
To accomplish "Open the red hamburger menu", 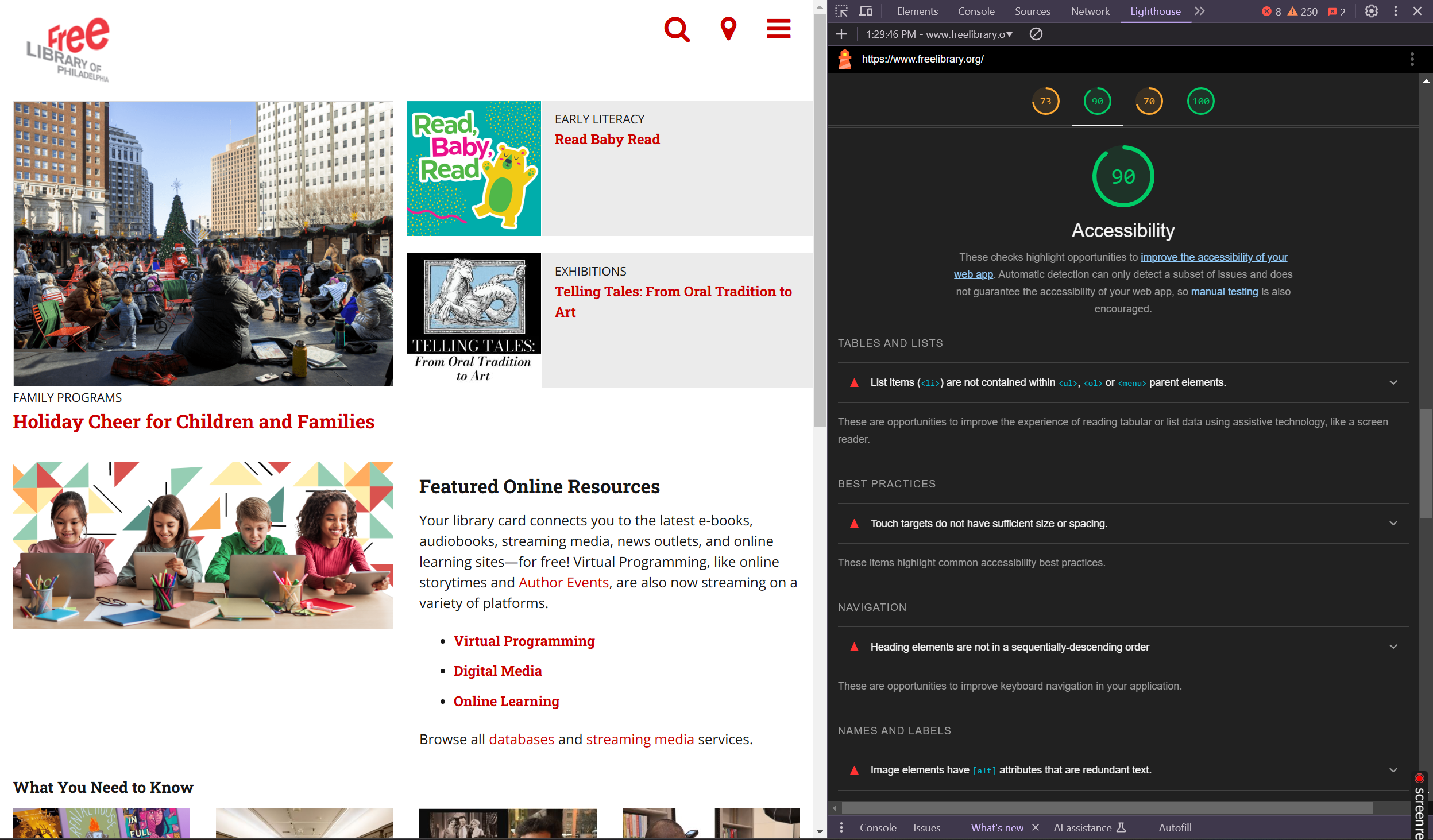I will click(x=778, y=29).
